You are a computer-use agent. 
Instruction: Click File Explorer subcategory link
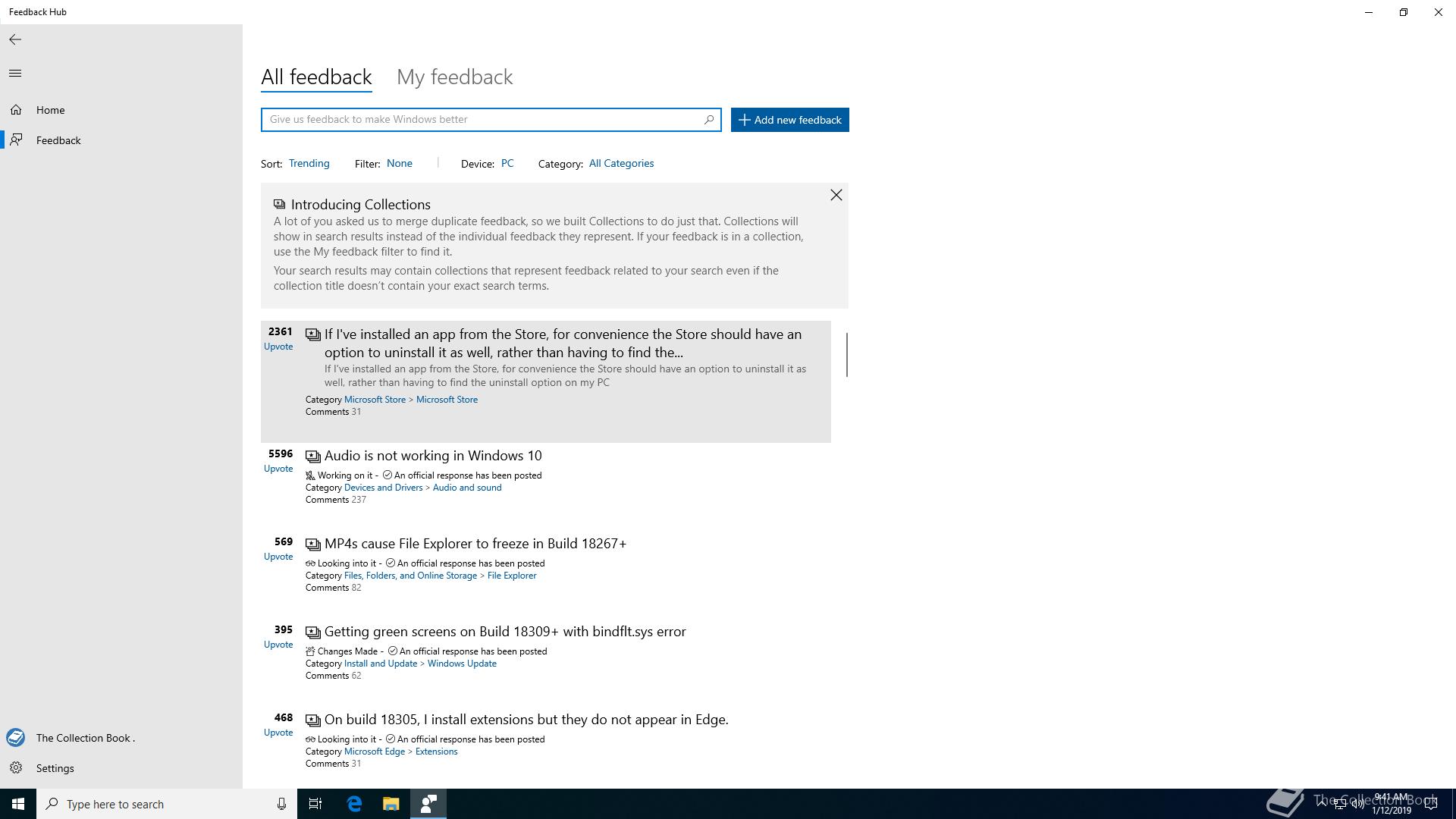point(512,576)
